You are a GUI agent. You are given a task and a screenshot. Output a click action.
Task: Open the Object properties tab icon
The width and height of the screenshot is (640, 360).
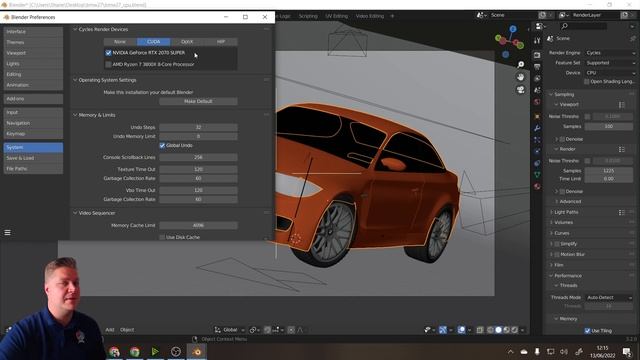(x=537, y=116)
